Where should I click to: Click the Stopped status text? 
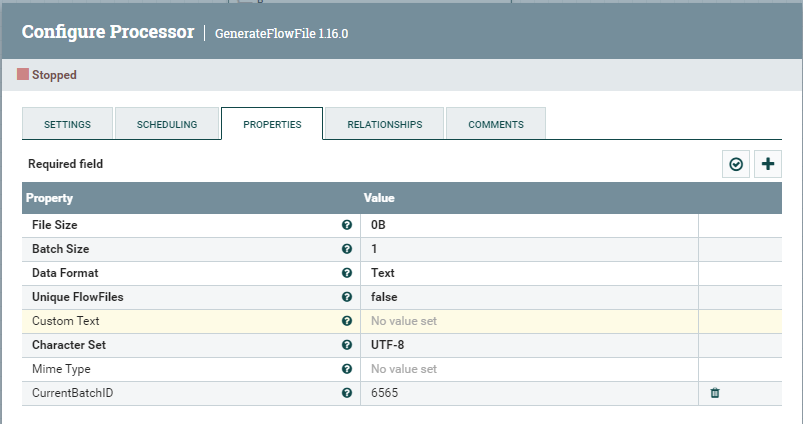[54, 75]
